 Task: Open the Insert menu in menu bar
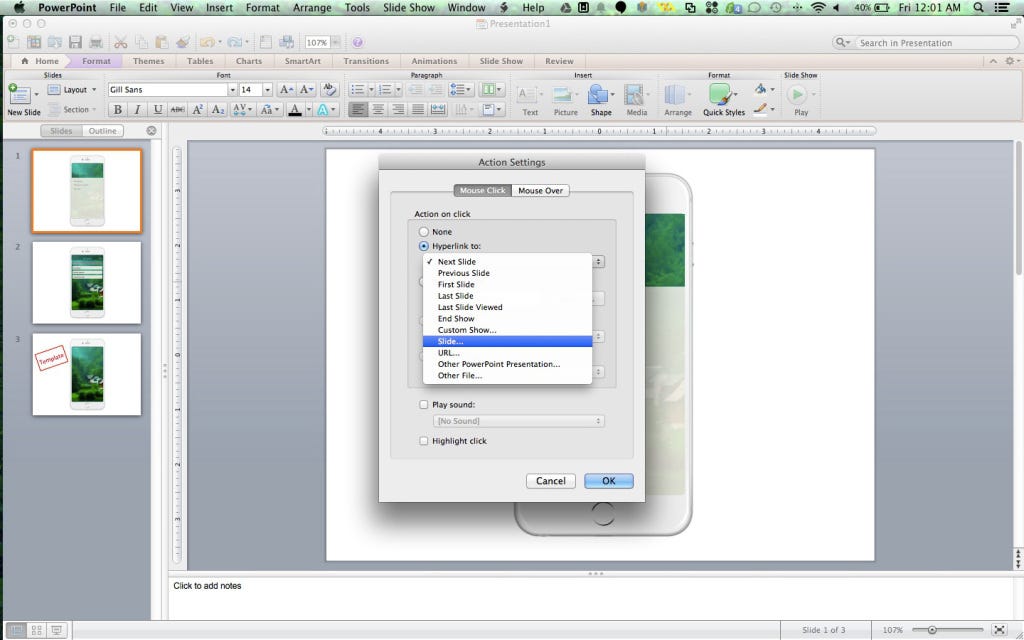coord(219,8)
